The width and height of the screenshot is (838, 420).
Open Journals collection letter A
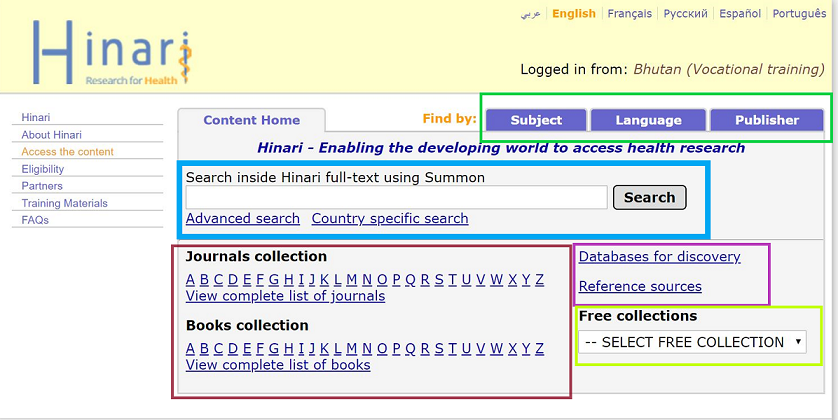point(190,279)
